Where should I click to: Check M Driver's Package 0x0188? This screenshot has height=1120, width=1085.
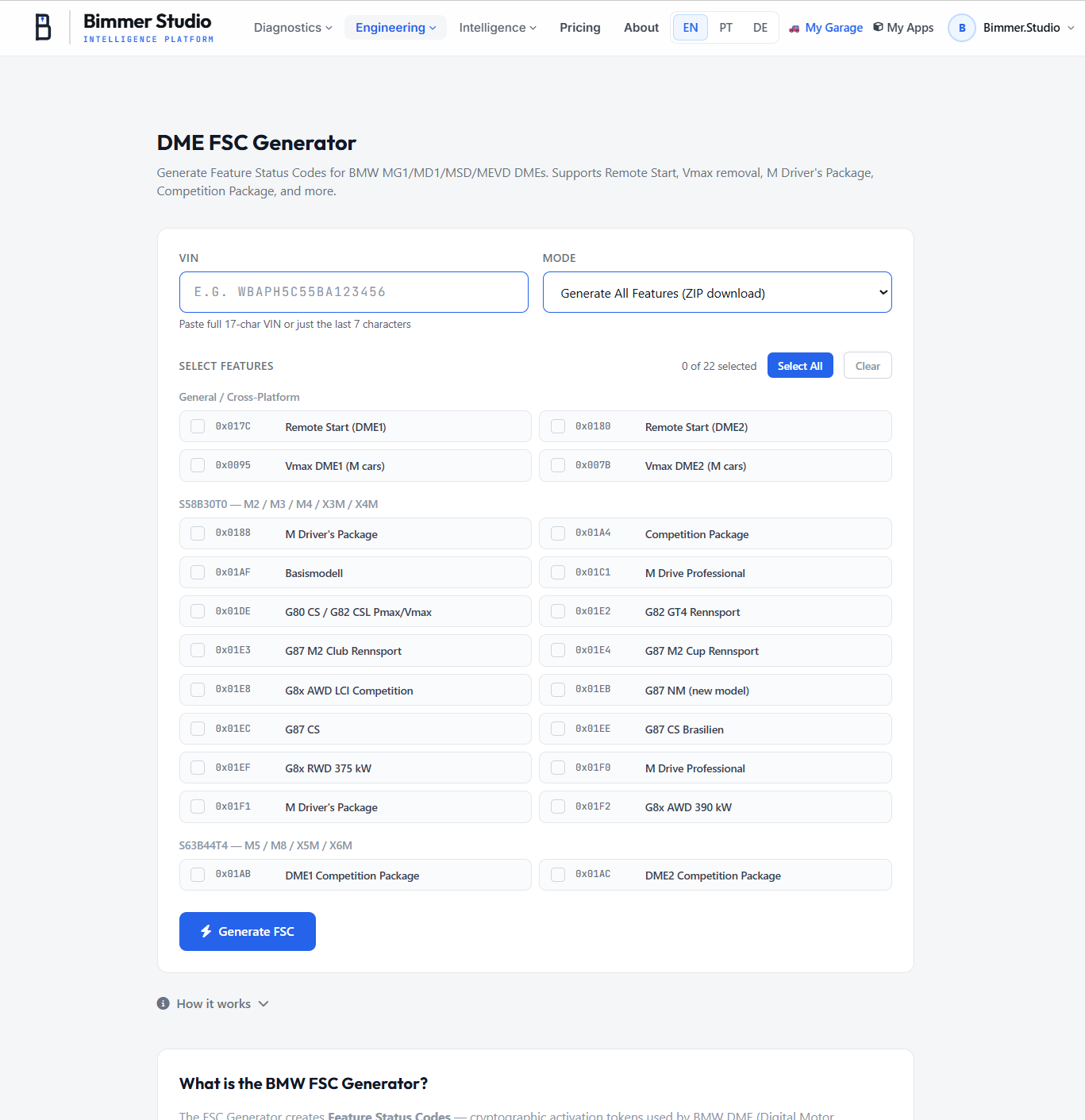tap(198, 533)
